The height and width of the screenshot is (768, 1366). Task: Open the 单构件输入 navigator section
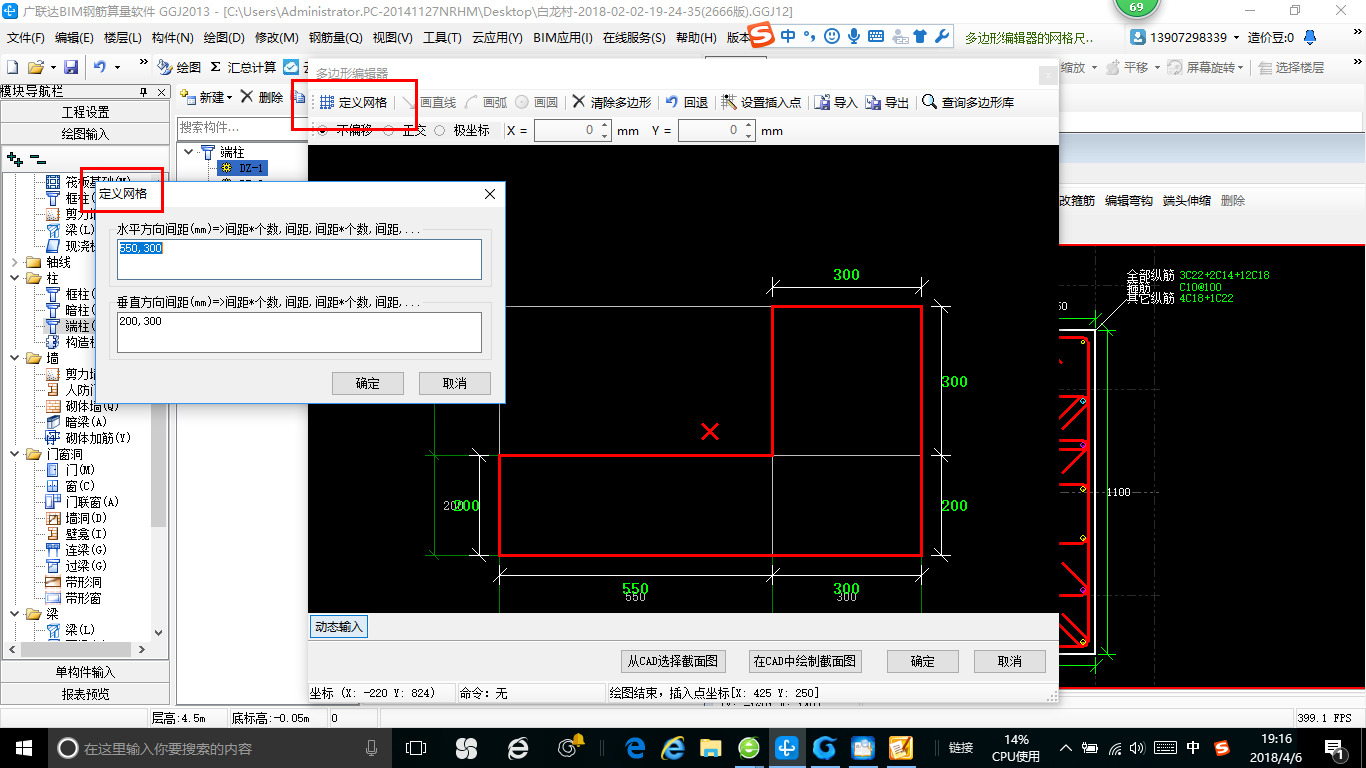pyautogui.click(x=85, y=672)
